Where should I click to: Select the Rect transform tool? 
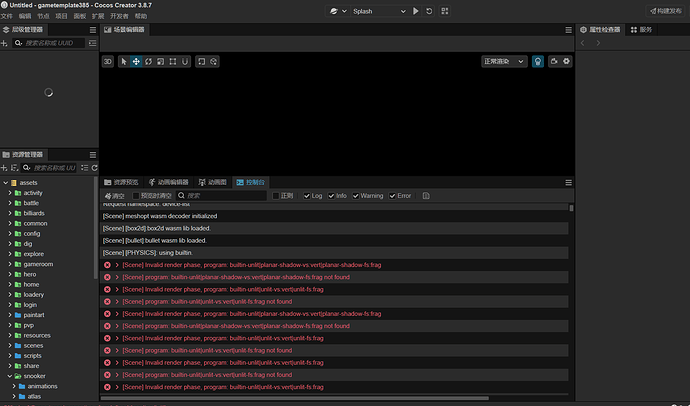(x=173, y=62)
